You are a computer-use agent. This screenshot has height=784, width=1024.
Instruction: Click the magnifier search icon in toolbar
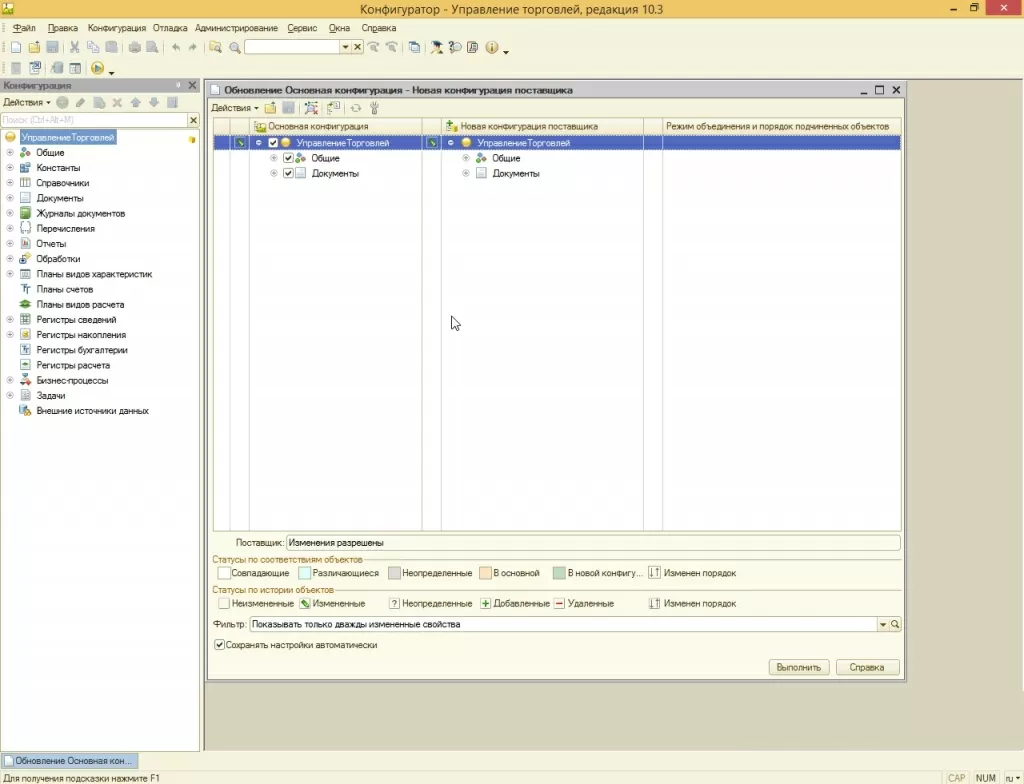pyautogui.click(x=234, y=47)
